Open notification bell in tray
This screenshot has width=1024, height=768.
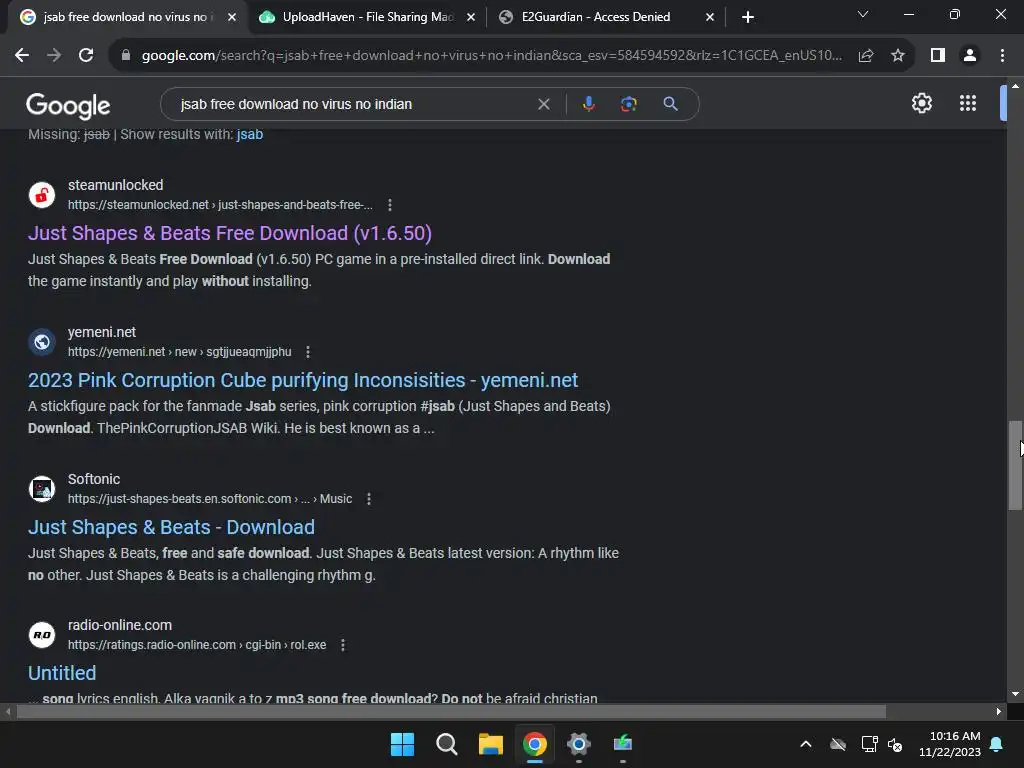point(997,744)
